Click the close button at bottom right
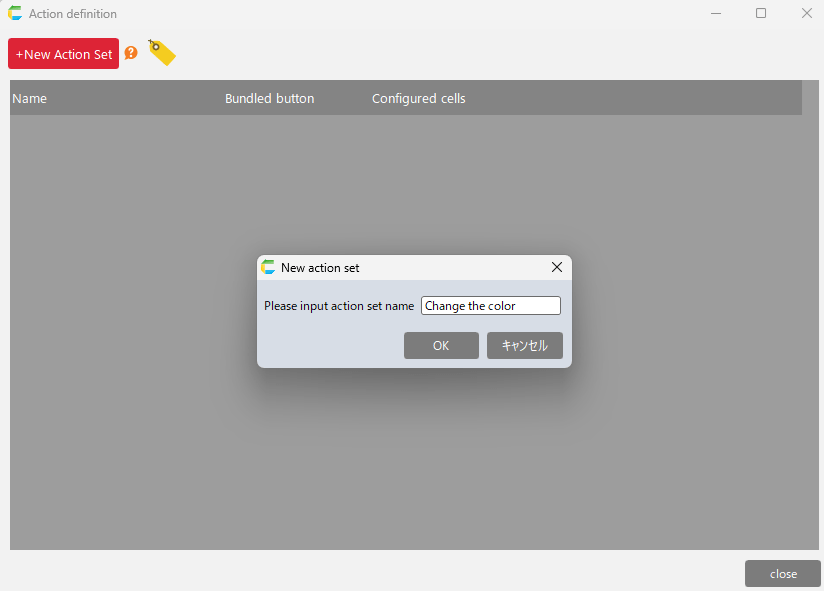824x591 pixels. 783,573
